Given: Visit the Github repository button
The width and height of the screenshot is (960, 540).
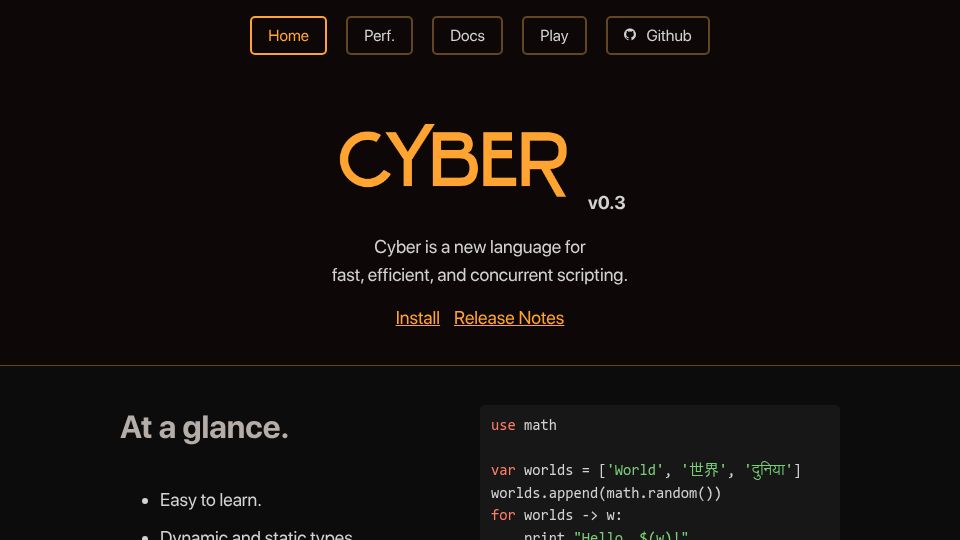Looking at the screenshot, I should 658,36.
